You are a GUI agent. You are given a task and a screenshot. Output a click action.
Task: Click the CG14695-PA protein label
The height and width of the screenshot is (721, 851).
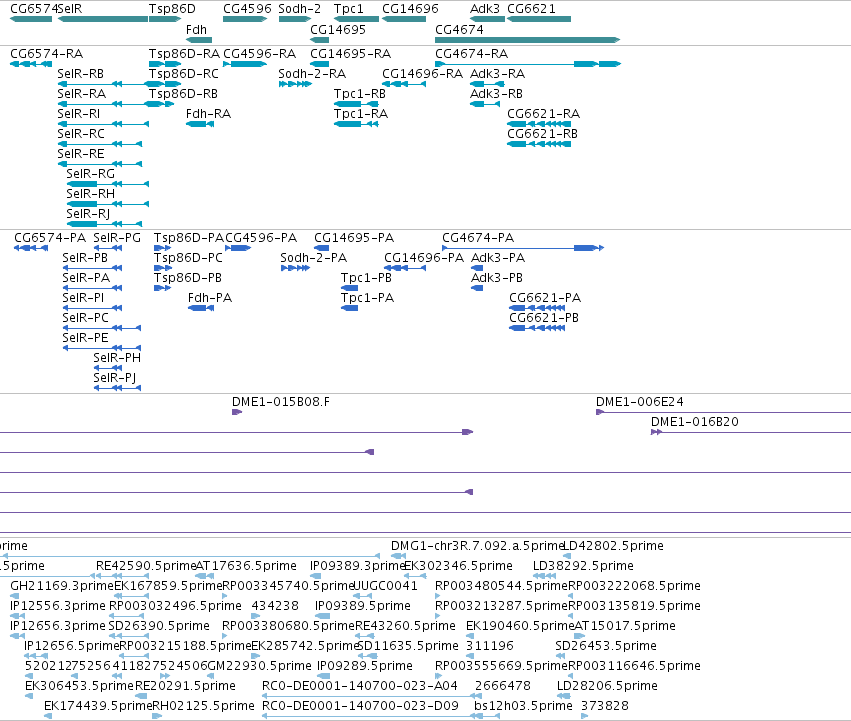pyautogui.click(x=354, y=238)
